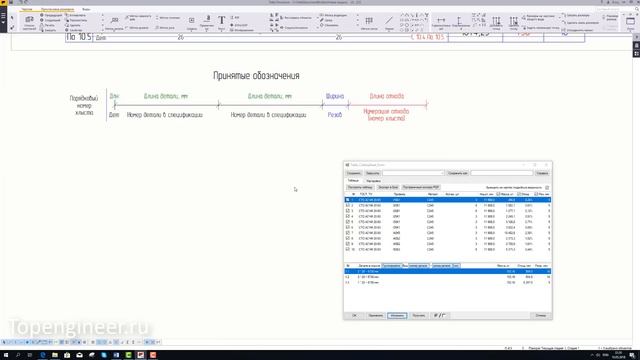Open the hamburger menu at the top-left

coord(3,16)
